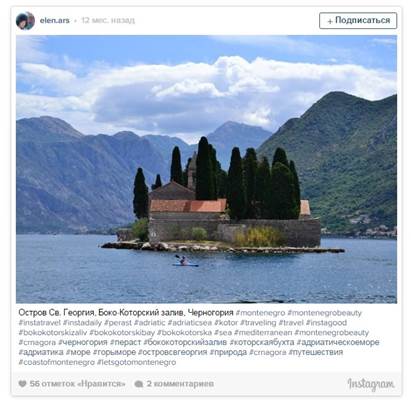Open the elen.ars username link
Viewport: 411px width, 403px height.
click(55, 20)
